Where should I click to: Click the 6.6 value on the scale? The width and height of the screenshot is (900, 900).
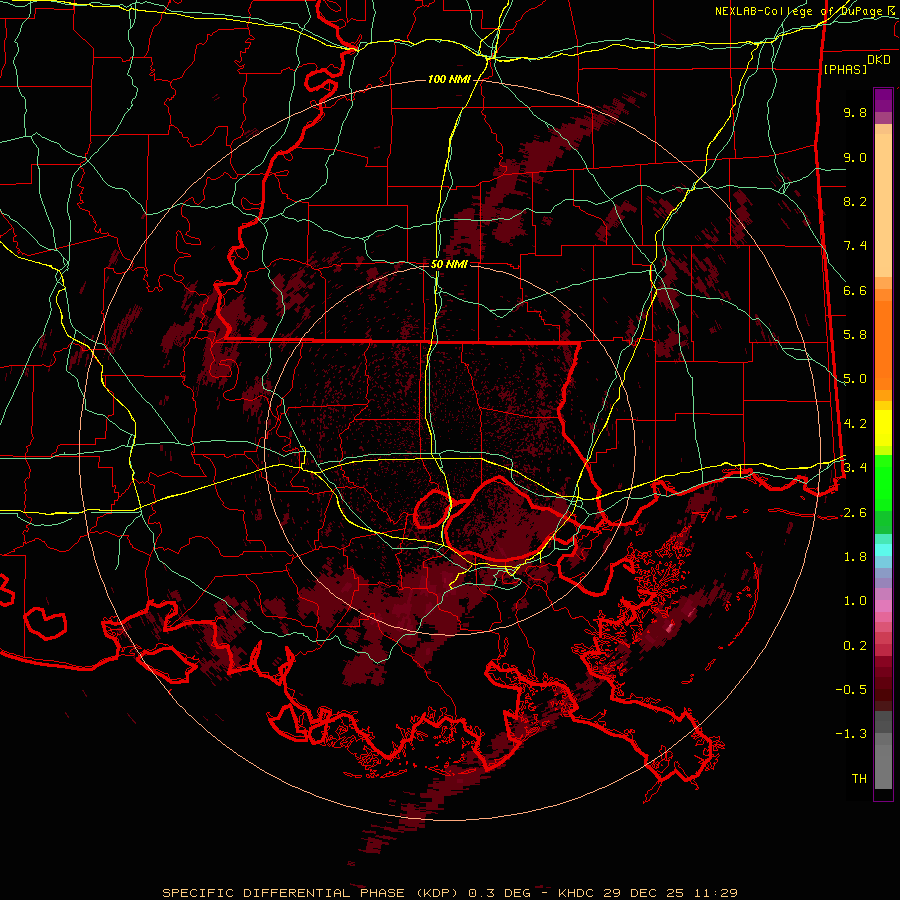pos(855,290)
